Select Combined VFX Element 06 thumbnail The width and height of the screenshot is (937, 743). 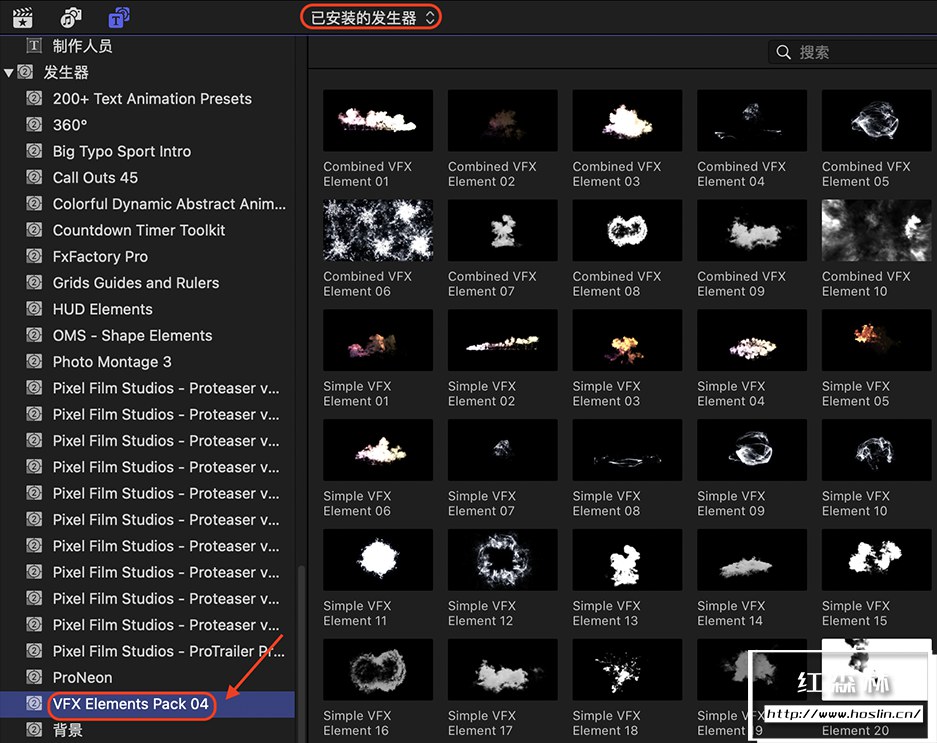pyautogui.click(x=378, y=230)
